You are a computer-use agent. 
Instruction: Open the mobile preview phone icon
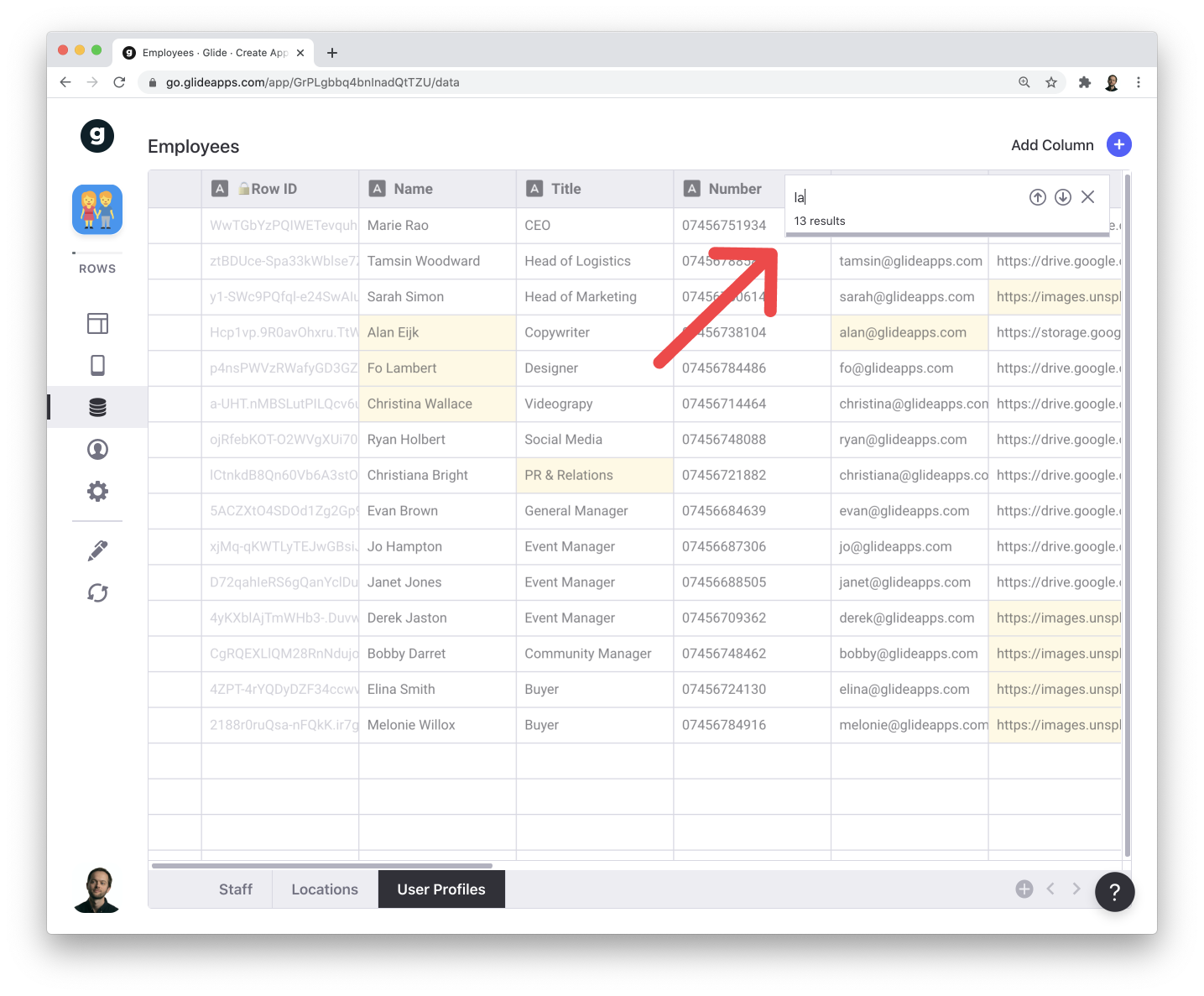(97, 366)
